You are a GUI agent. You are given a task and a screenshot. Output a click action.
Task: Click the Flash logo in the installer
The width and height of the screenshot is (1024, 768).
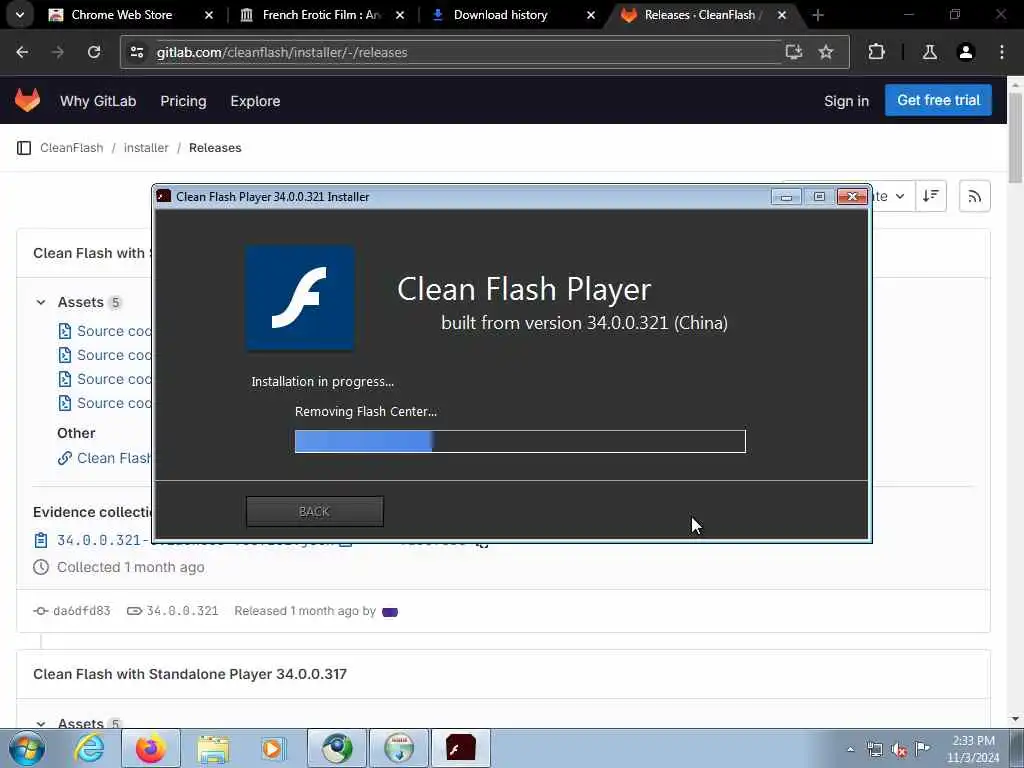pos(300,298)
